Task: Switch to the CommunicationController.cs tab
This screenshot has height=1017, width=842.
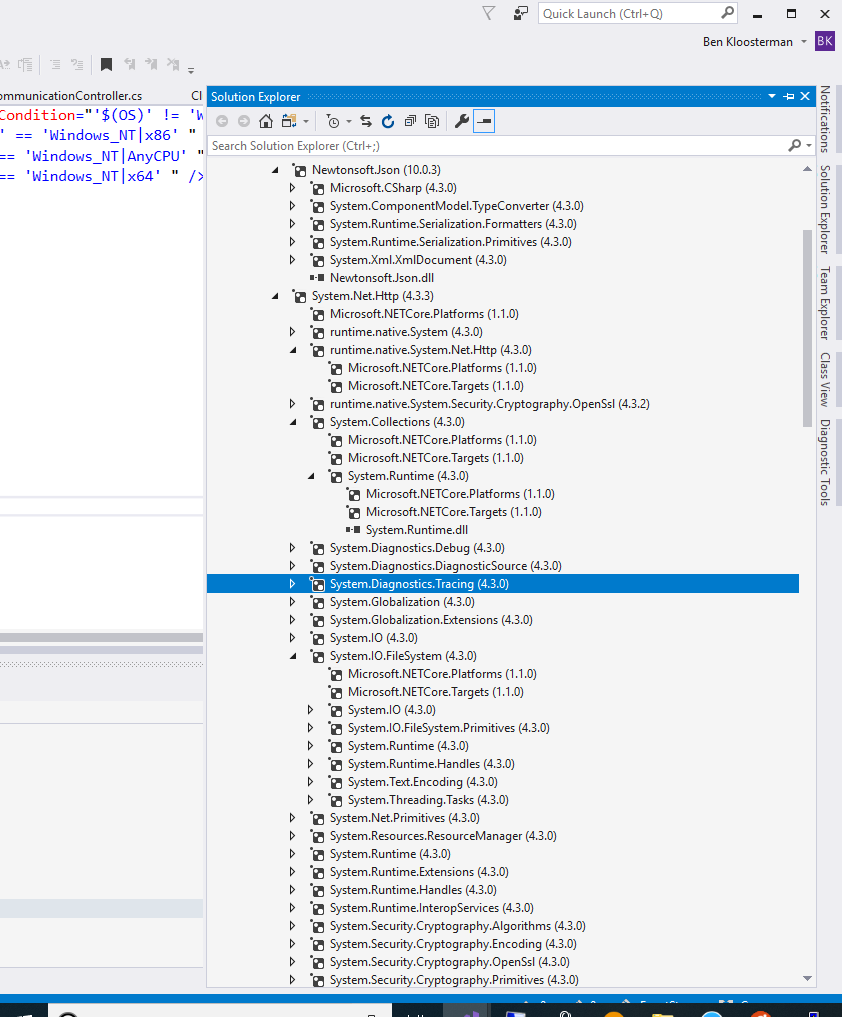Action: (x=71, y=95)
